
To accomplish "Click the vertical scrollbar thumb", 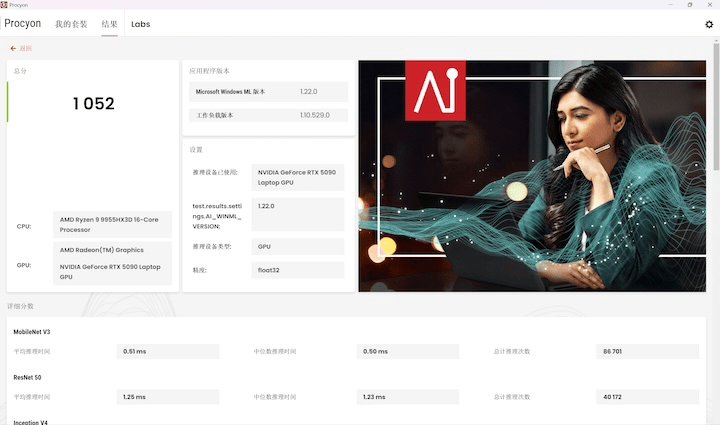I will (x=716, y=106).
